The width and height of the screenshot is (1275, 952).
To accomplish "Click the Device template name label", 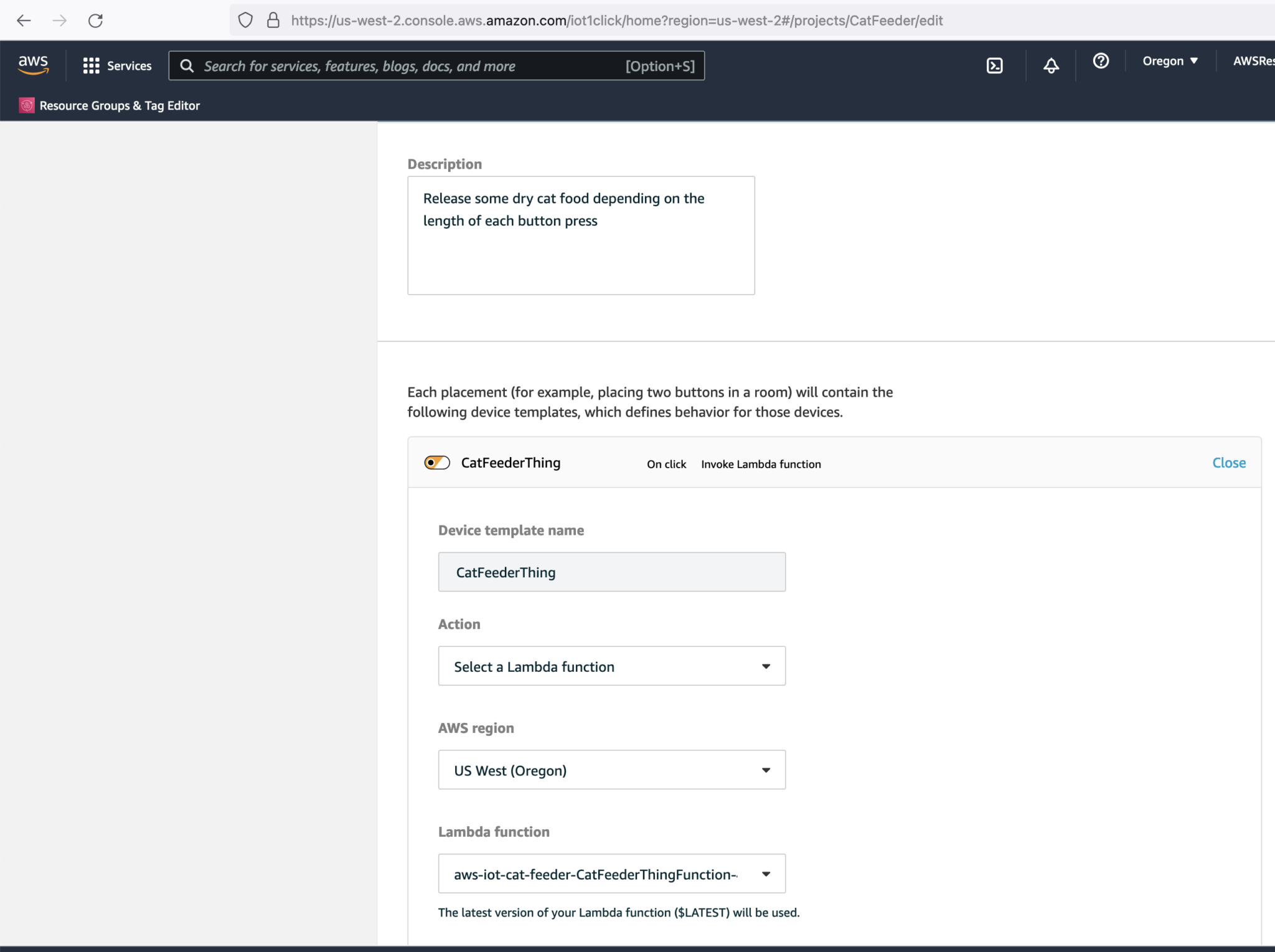I will [511, 530].
